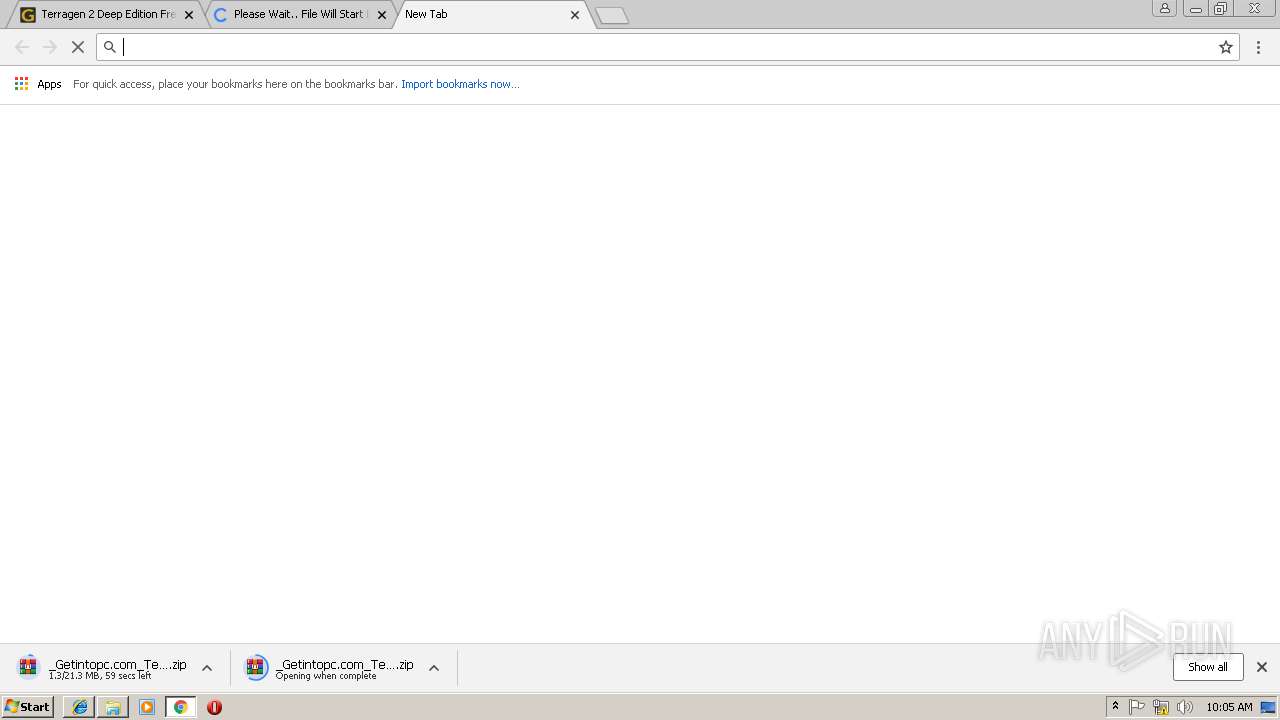
Task: Bookmark this page with the star icon
Action: 1226,47
